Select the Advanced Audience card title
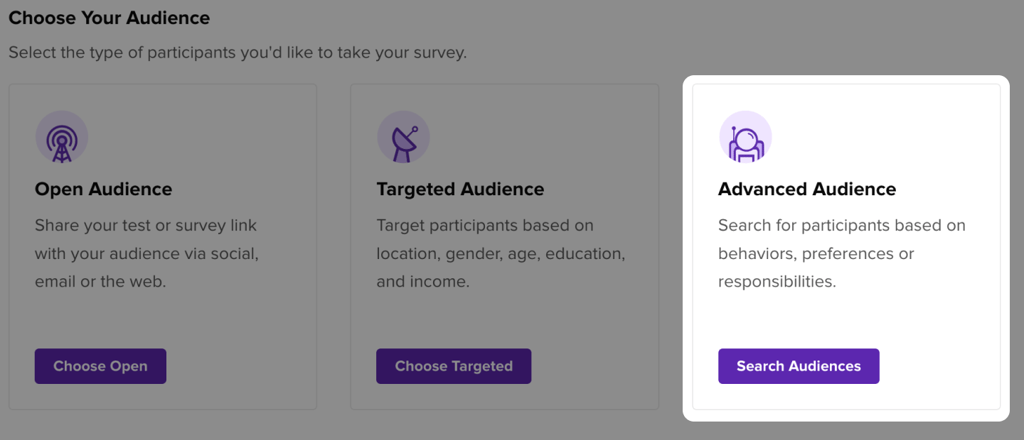 [x=807, y=189]
